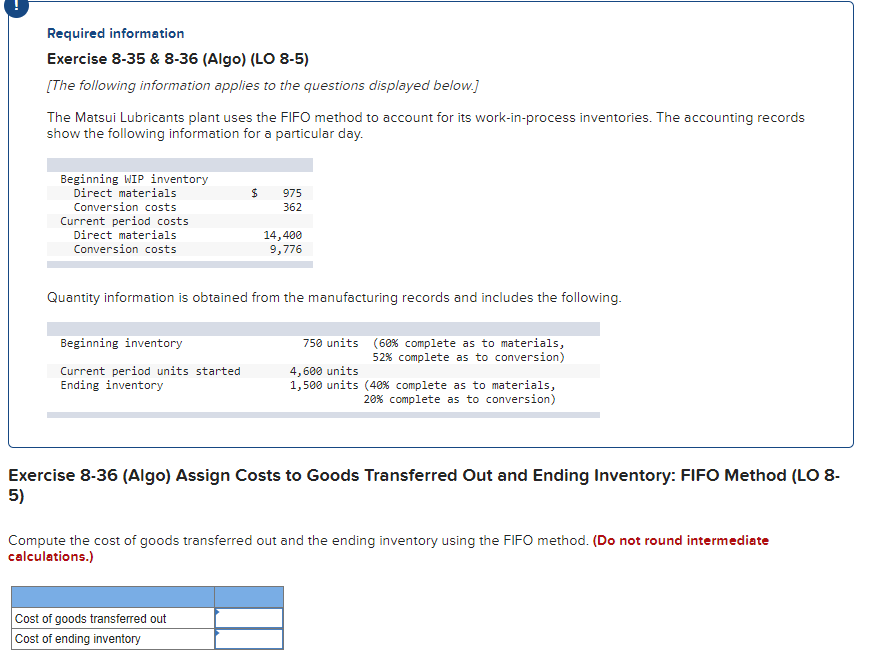
Task: Click the Conversion costs 9,776 figure
Action: click(x=287, y=249)
